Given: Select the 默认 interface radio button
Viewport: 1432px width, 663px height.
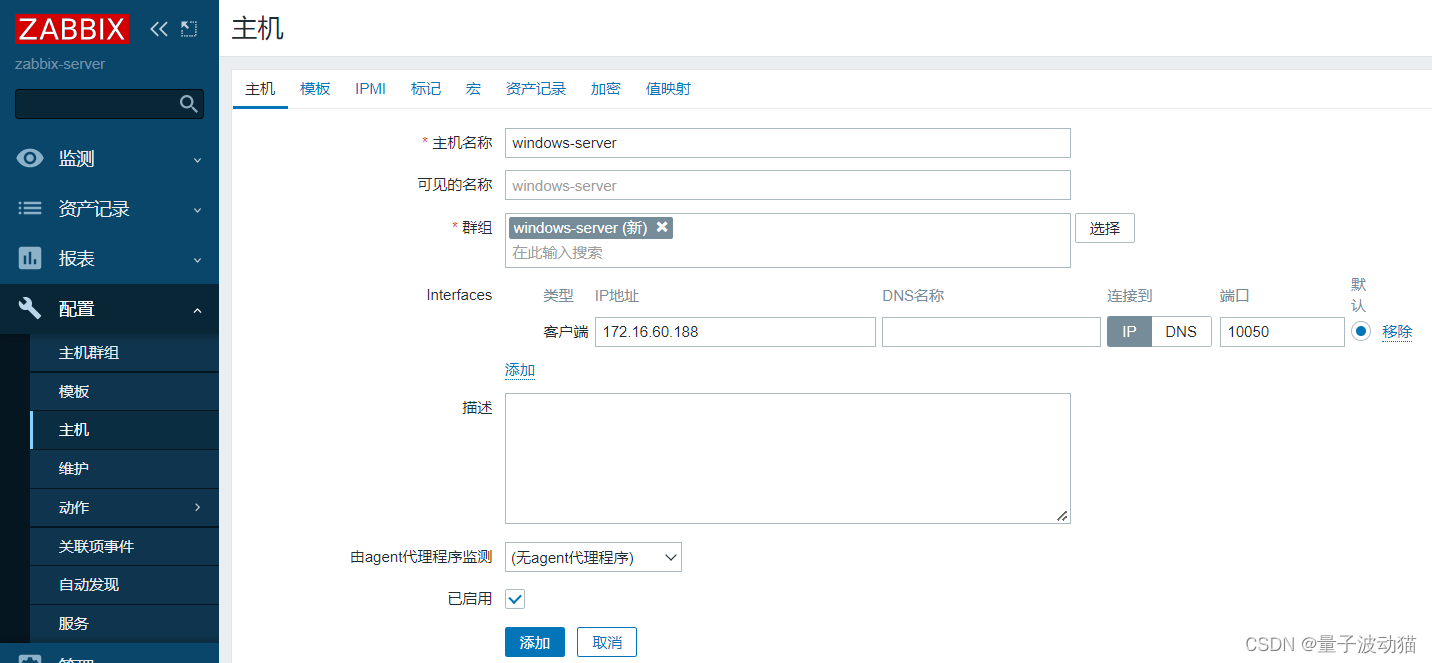Looking at the screenshot, I should click(1360, 332).
